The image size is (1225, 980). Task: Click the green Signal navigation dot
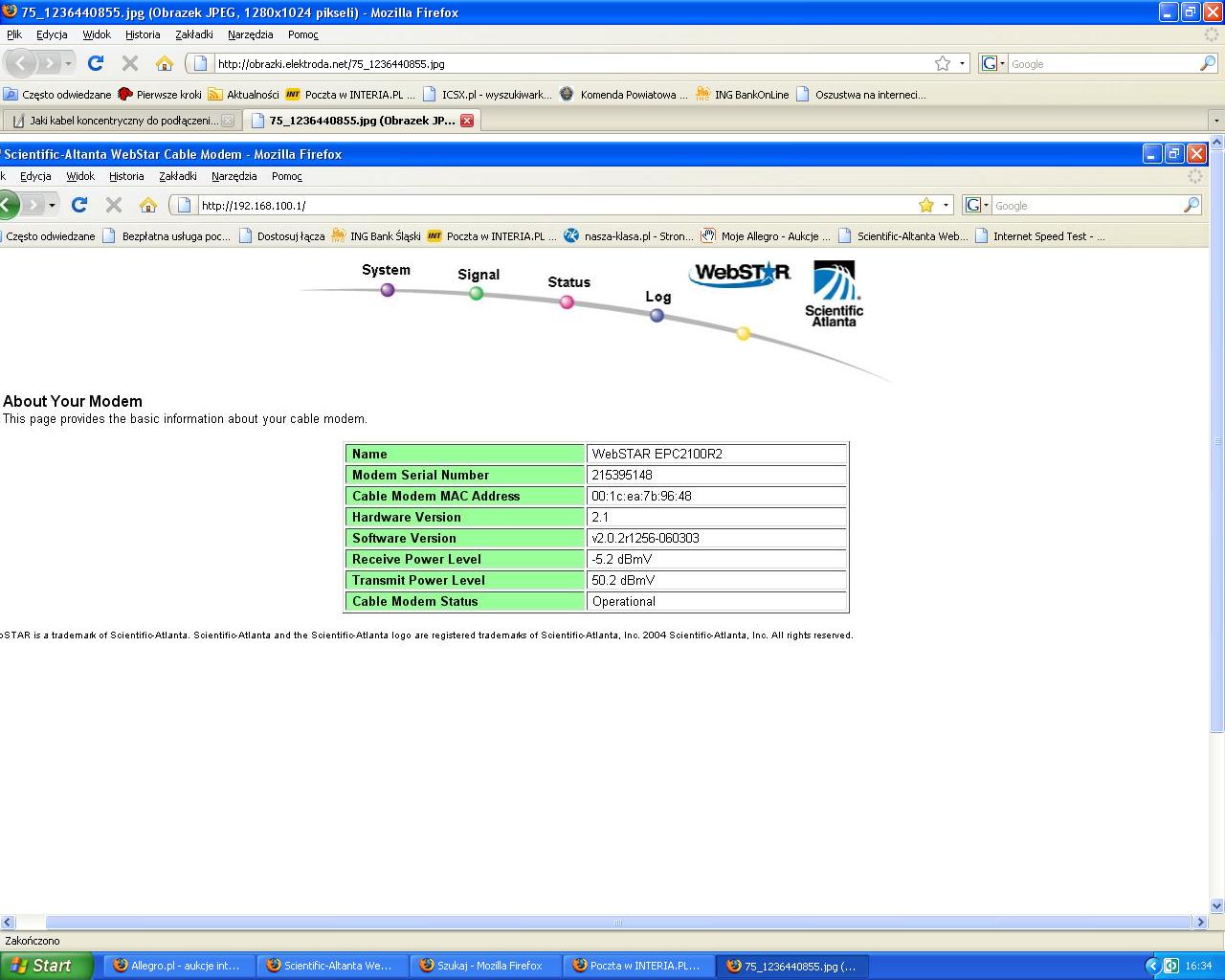tap(477, 294)
